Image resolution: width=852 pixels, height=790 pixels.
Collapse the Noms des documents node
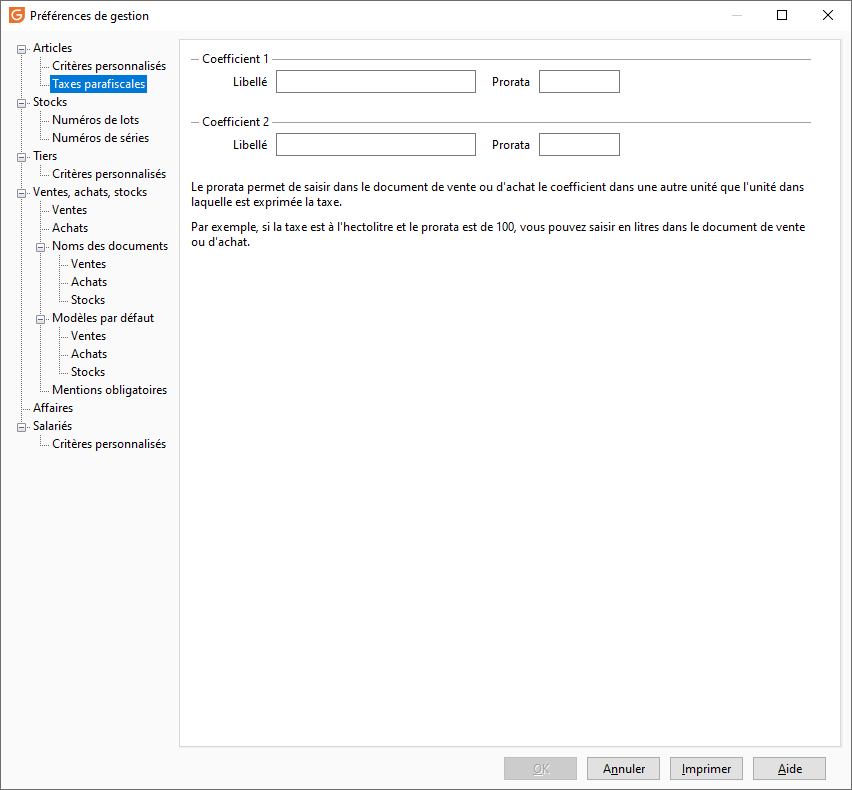pos(40,247)
